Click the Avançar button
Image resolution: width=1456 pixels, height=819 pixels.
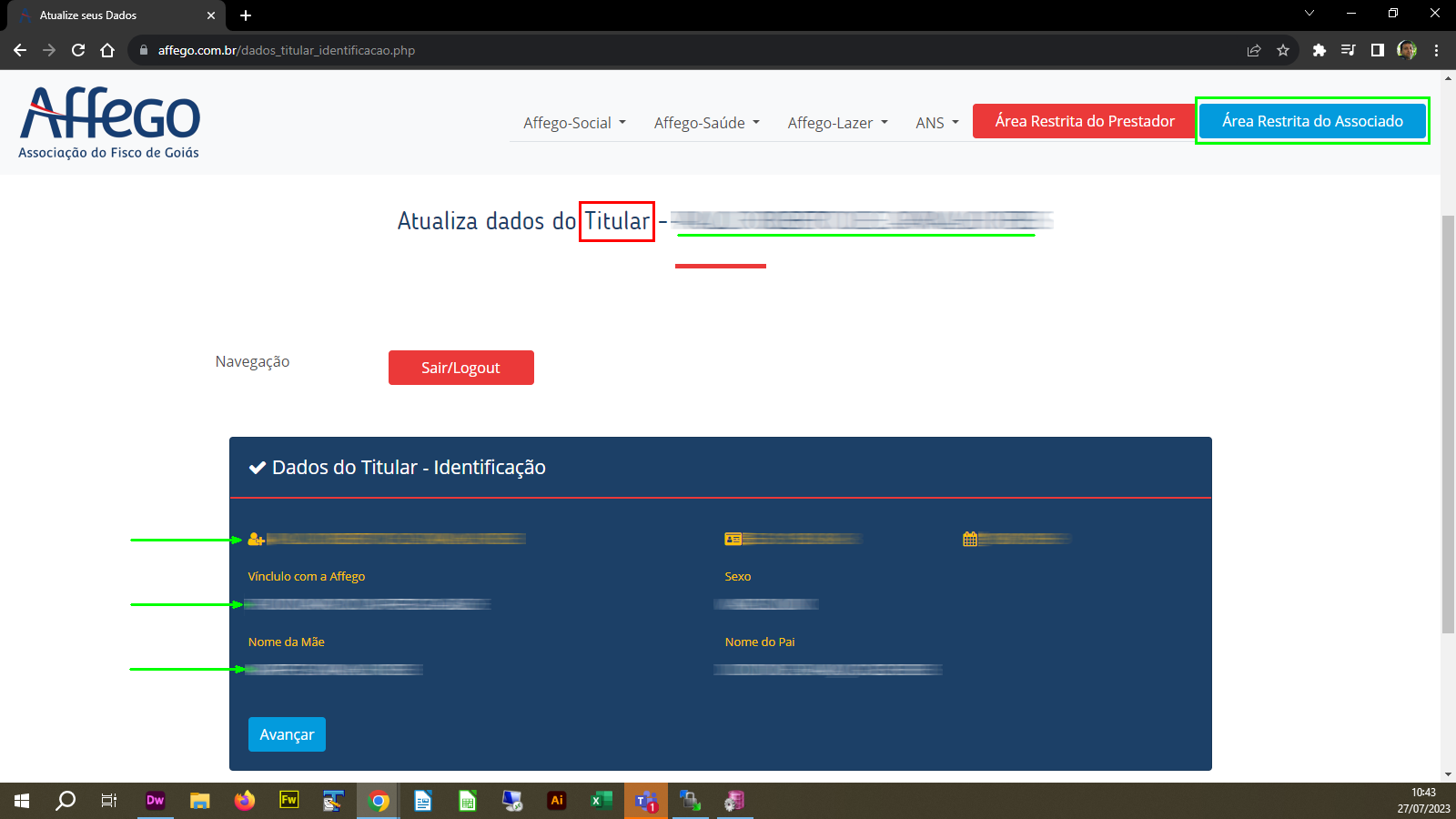coord(287,734)
